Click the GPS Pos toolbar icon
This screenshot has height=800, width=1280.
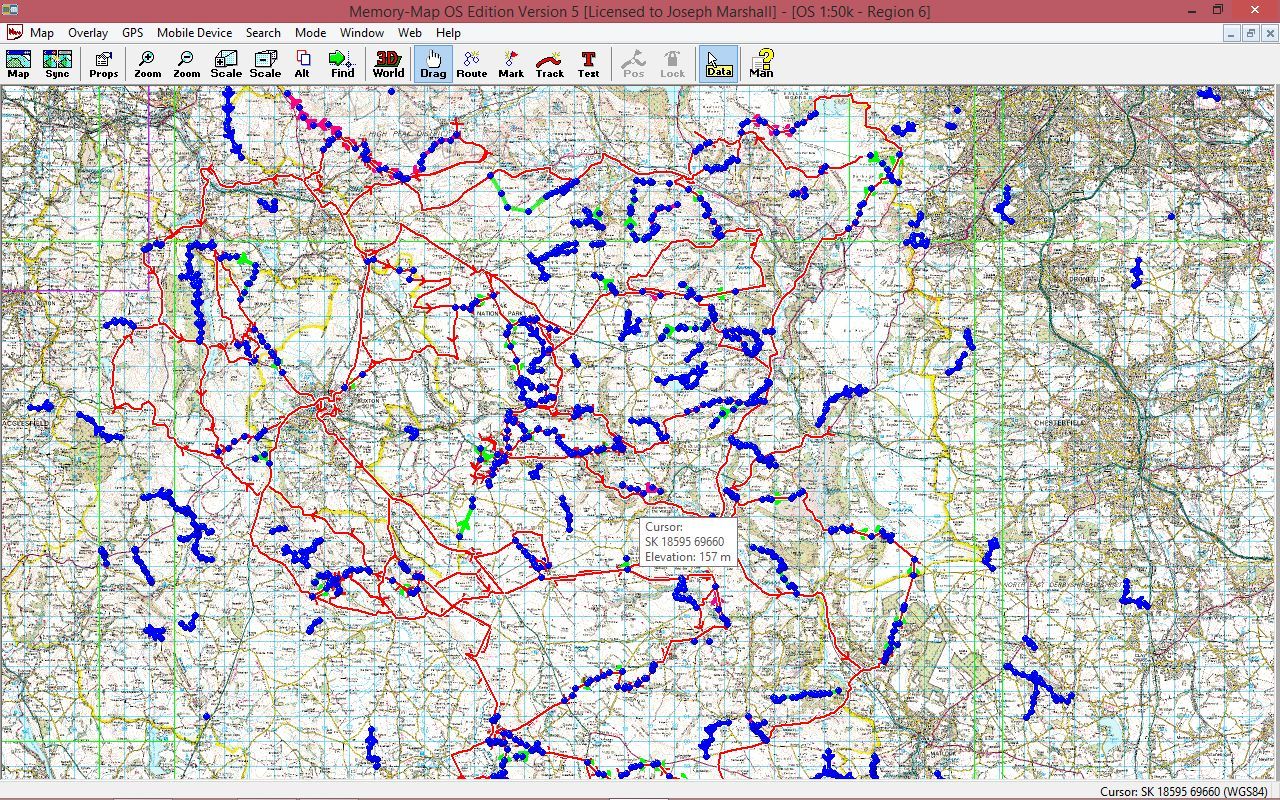click(634, 64)
